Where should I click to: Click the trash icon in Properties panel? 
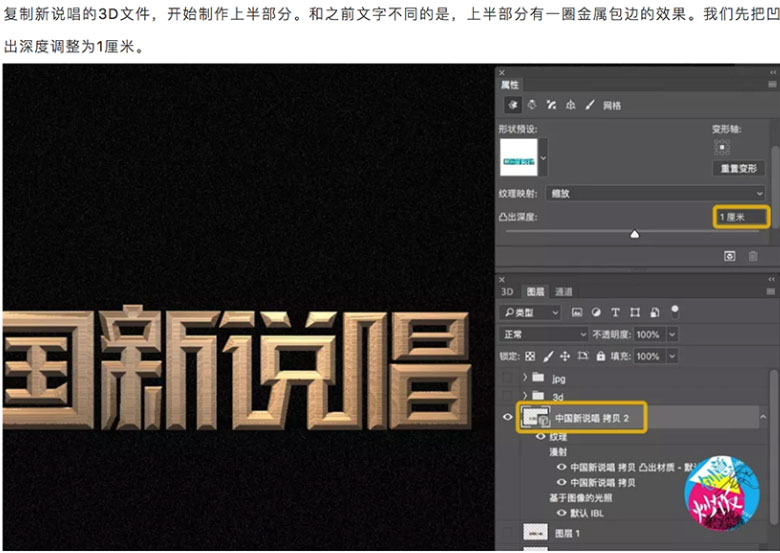[753, 256]
